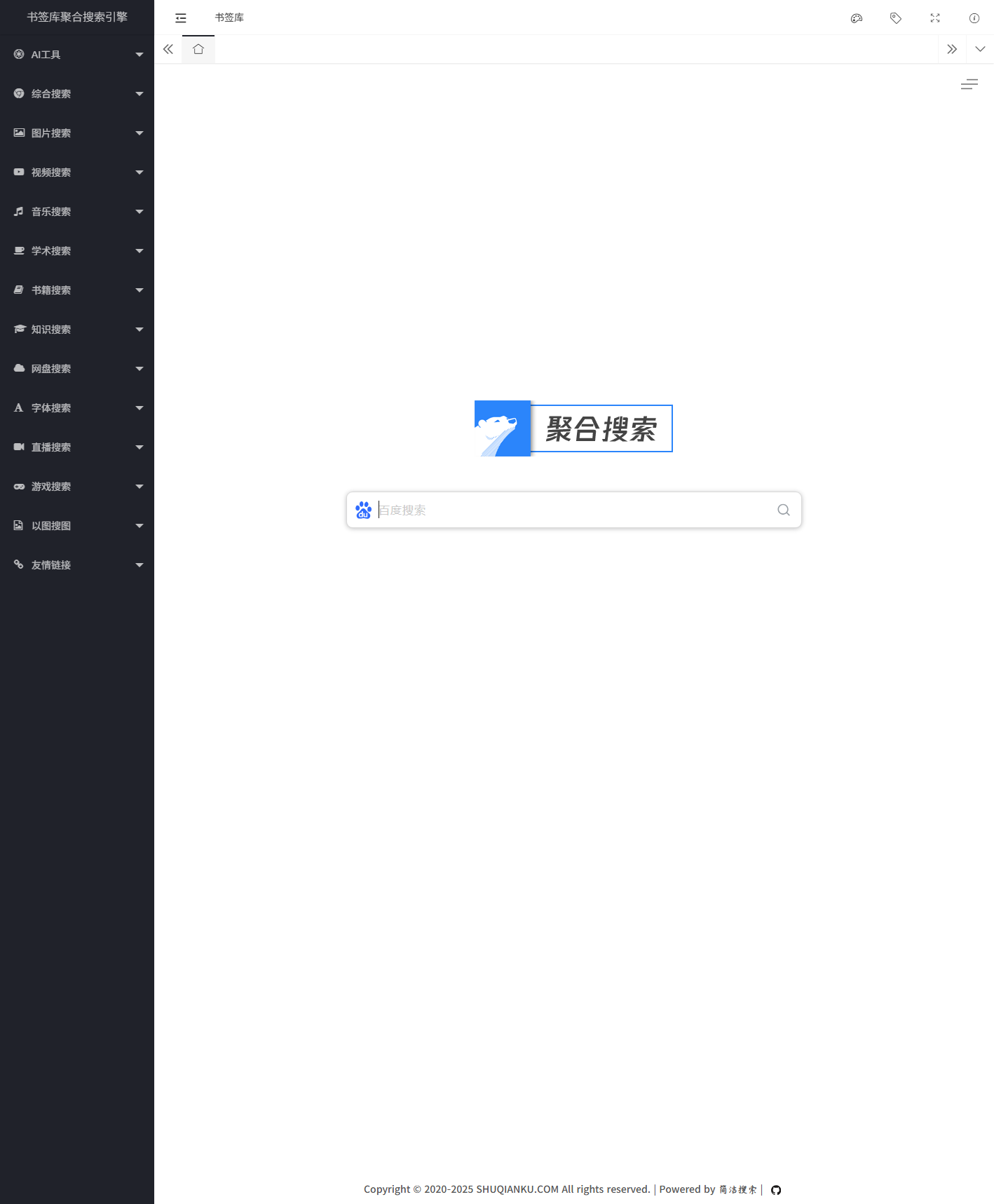Click the tag icon in top bar
This screenshot has width=994, height=1204.
pyautogui.click(x=896, y=18)
